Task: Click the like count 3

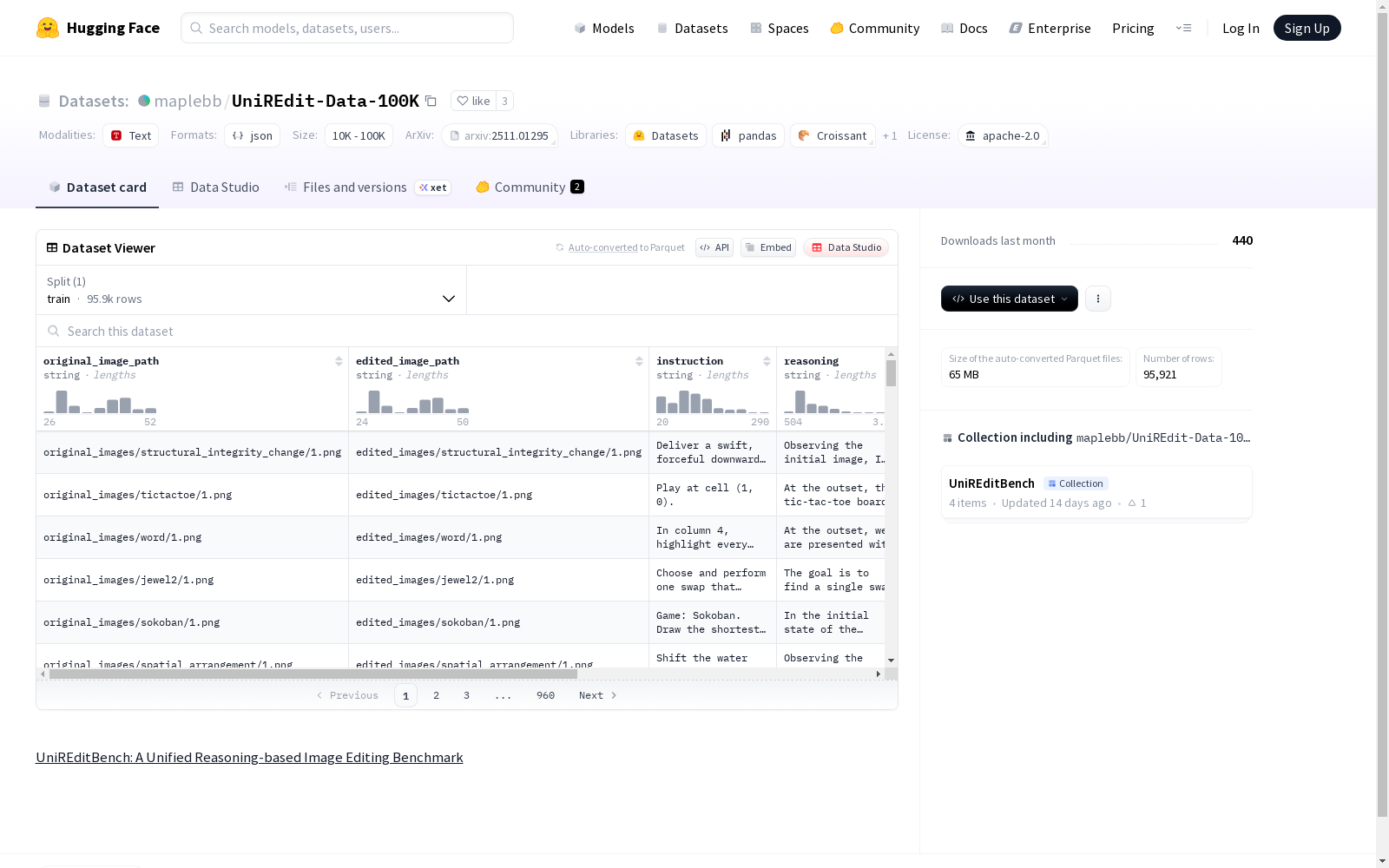Action: pyautogui.click(x=504, y=101)
